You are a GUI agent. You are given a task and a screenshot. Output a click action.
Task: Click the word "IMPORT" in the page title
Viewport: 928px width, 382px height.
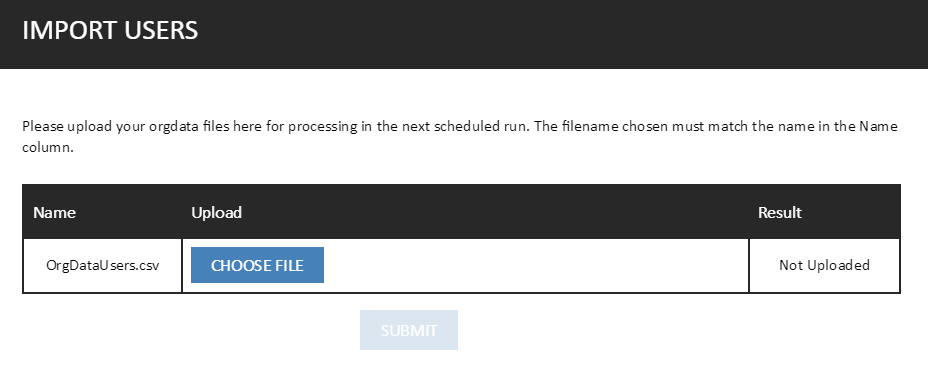[66, 30]
